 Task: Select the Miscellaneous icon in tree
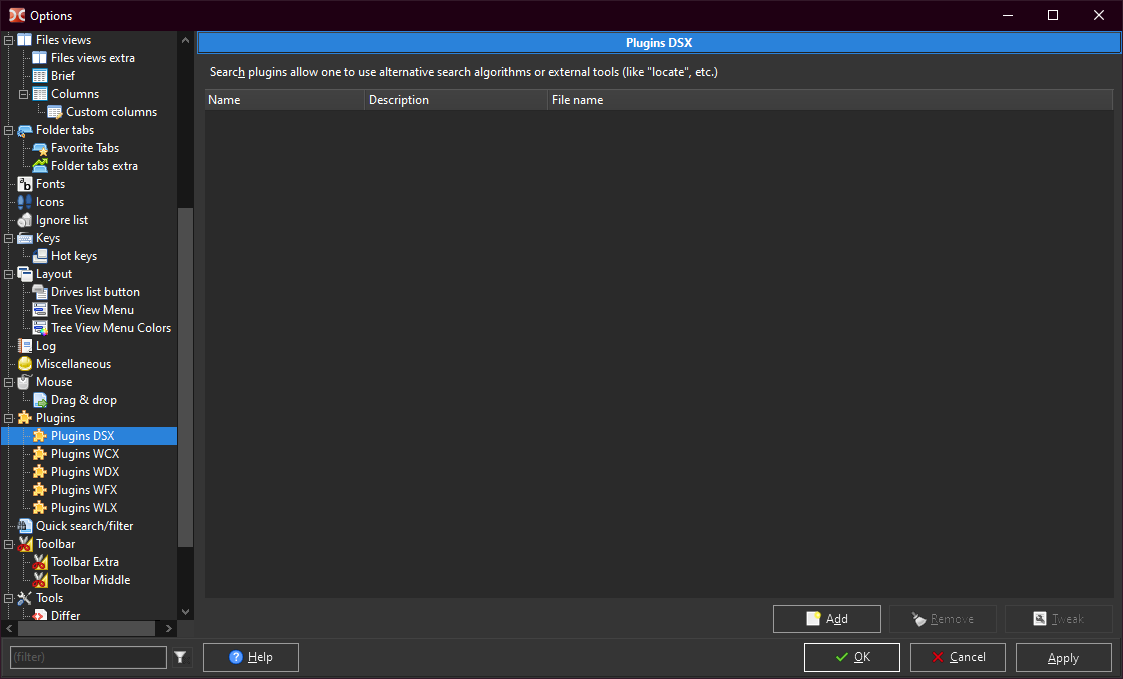coord(25,364)
